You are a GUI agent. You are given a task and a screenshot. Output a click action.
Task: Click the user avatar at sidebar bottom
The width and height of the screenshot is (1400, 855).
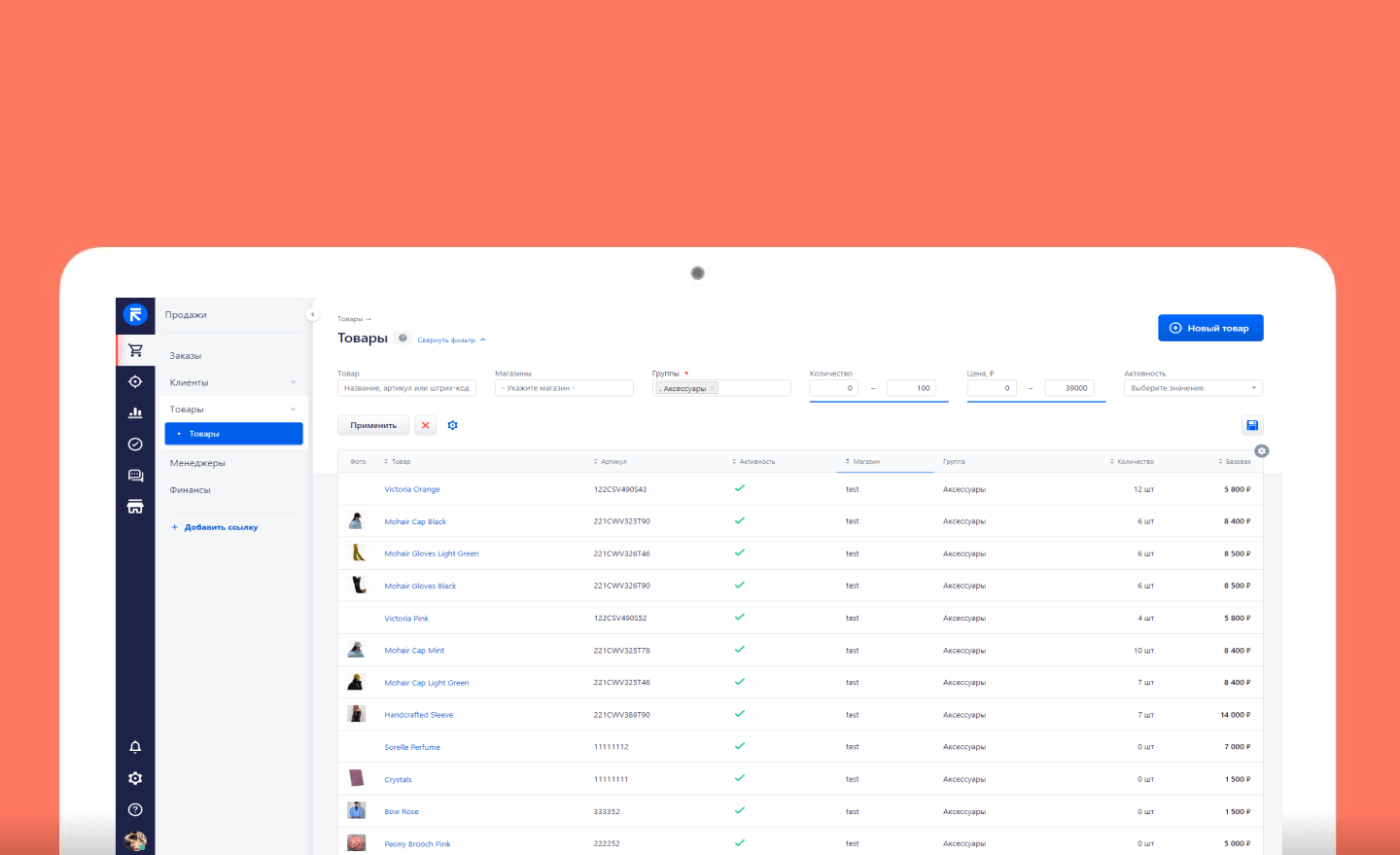click(x=135, y=840)
